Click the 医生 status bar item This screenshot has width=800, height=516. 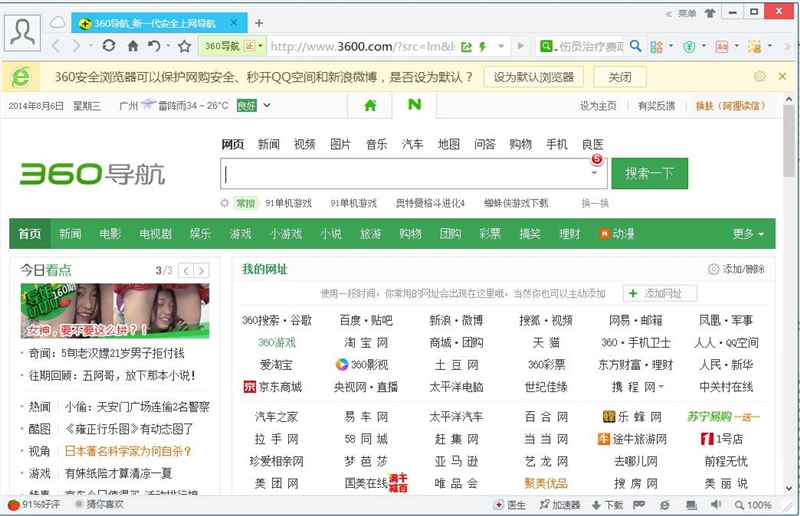pos(510,505)
